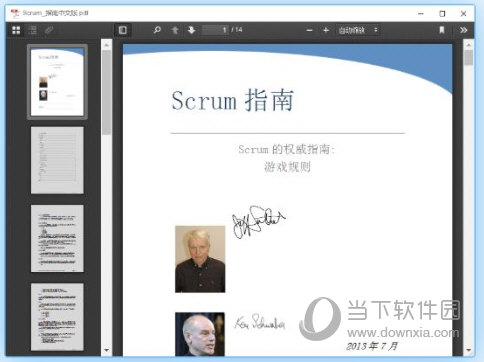This screenshot has height=362, width=484.
Task: Click the PDF app icon in title bar
Action: pyautogui.click(x=15, y=13)
